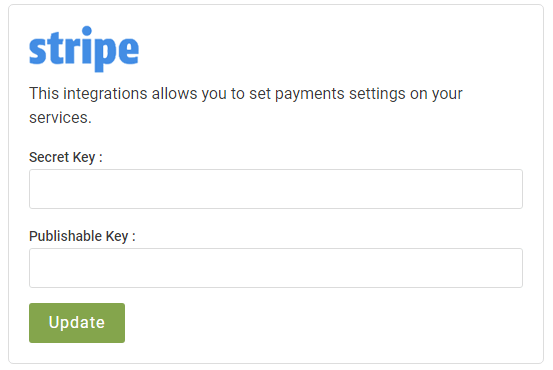Viewport: 553px width, 370px height.
Task: Click the letter 'p' in the Stripe logo
Action: (104, 53)
